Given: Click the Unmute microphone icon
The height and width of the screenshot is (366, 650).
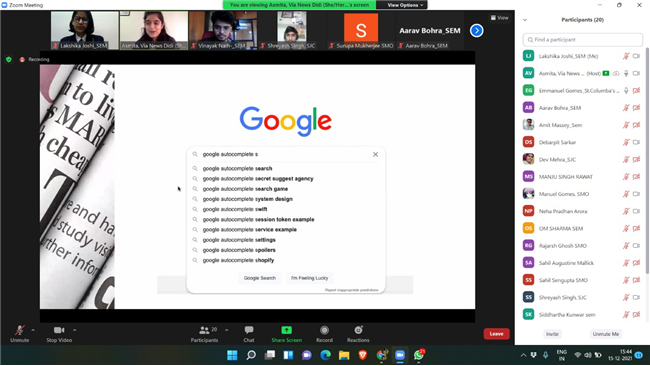Looking at the screenshot, I should (19, 330).
